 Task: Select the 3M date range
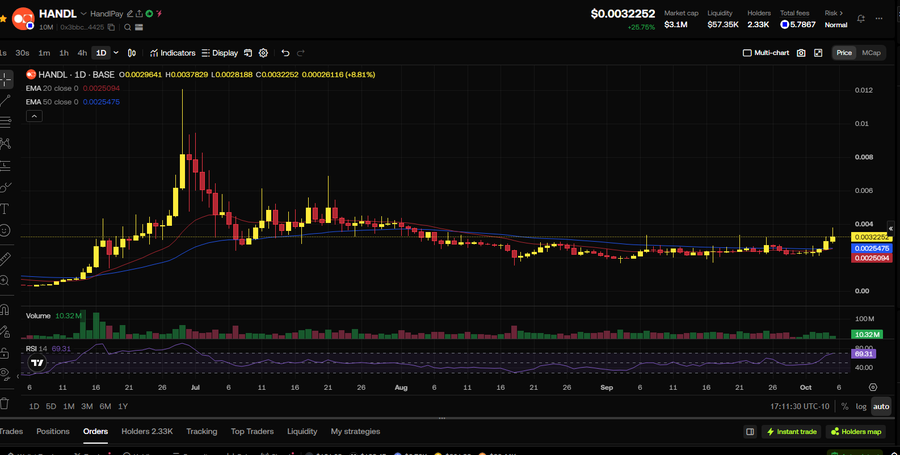[87, 406]
